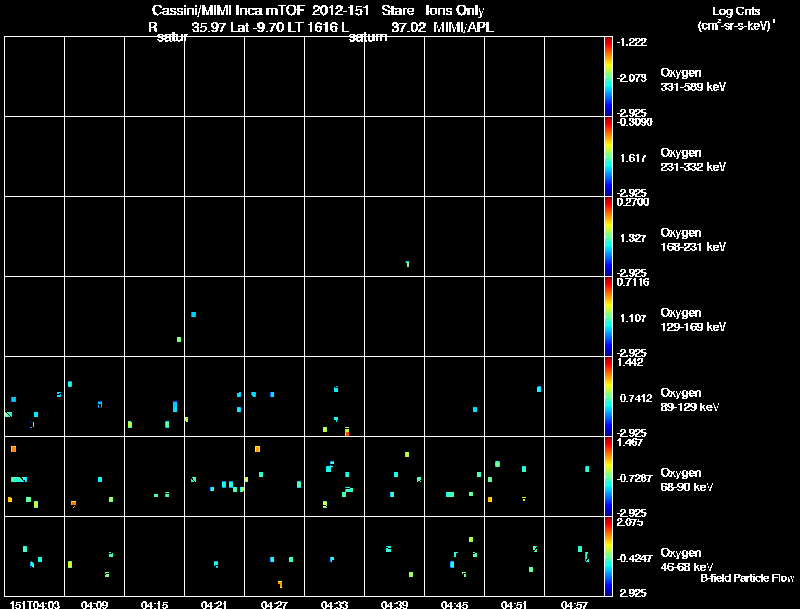Click the 04:27 time axis label

[x=274, y=604]
